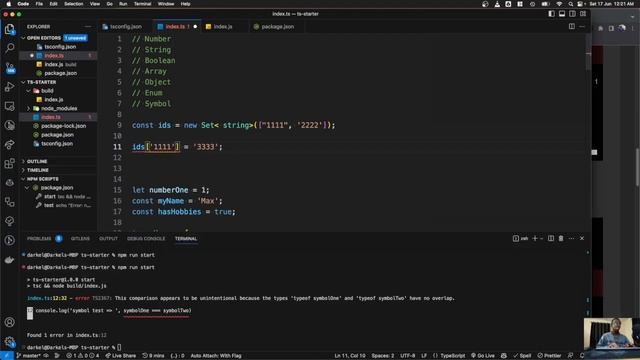This screenshot has width=640, height=360.
Task: Collapse the build folder
Action: click(x=29, y=91)
